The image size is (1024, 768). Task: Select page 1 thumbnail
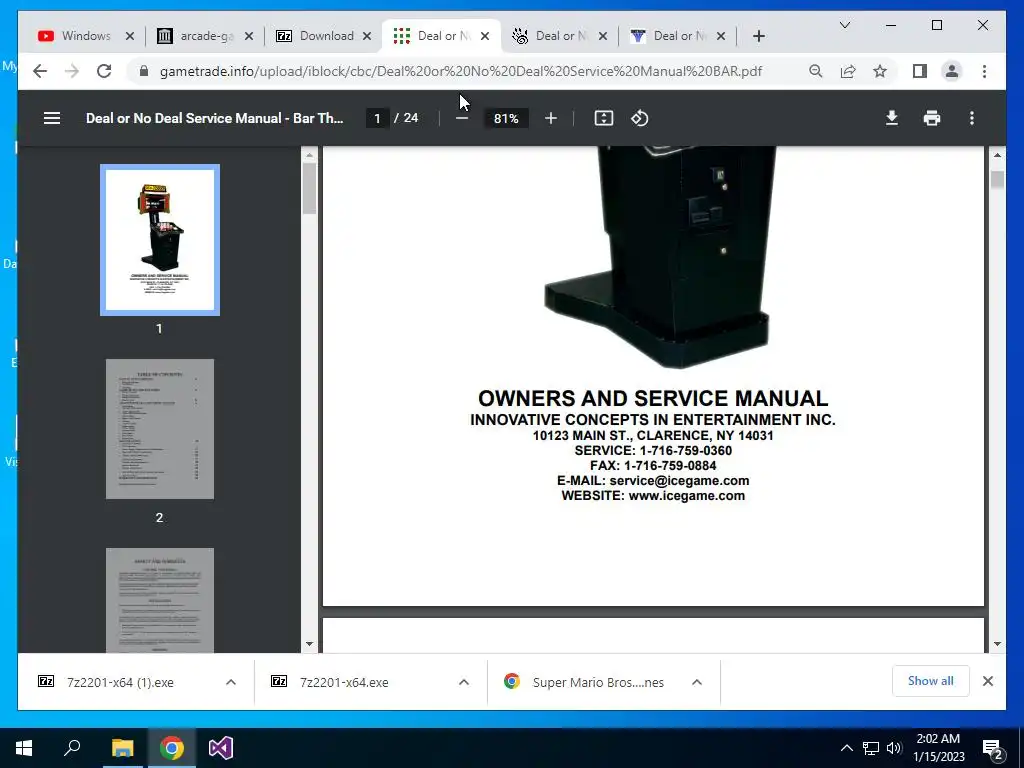click(x=160, y=240)
